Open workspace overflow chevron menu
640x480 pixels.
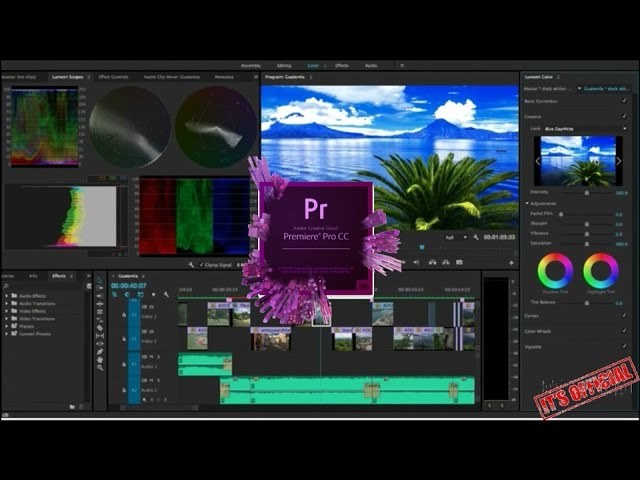click(402, 65)
